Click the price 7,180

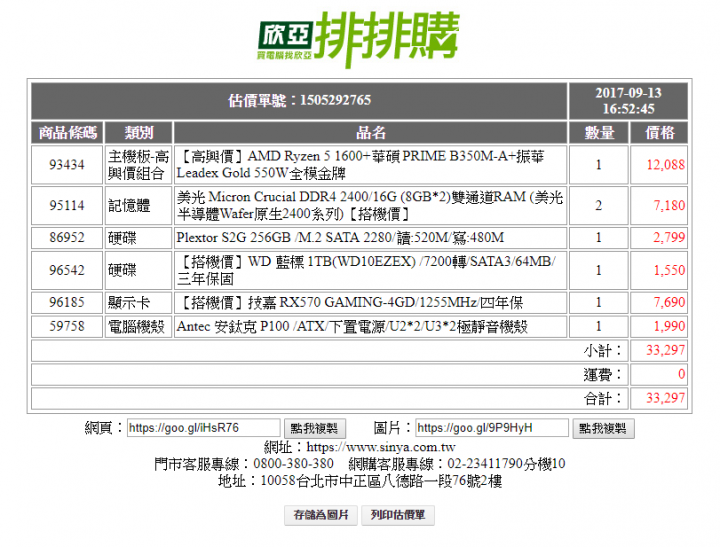click(x=669, y=205)
